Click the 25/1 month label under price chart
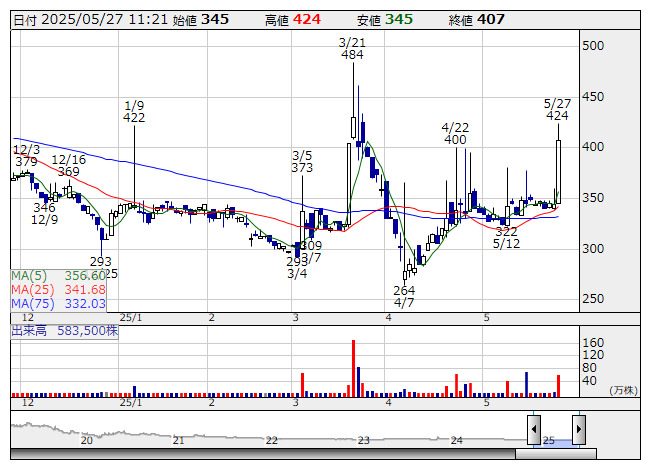The width and height of the screenshot is (653, 470). 131,318
